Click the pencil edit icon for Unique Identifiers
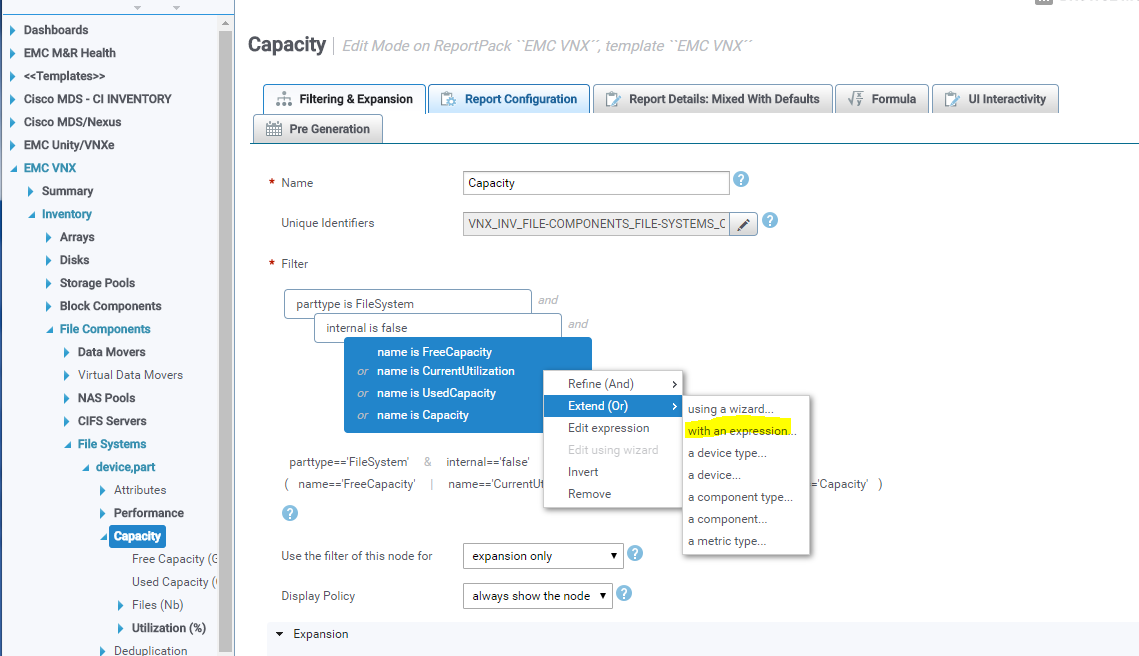The height and width of the screenshot is (656, 1139). click(743, 224)
